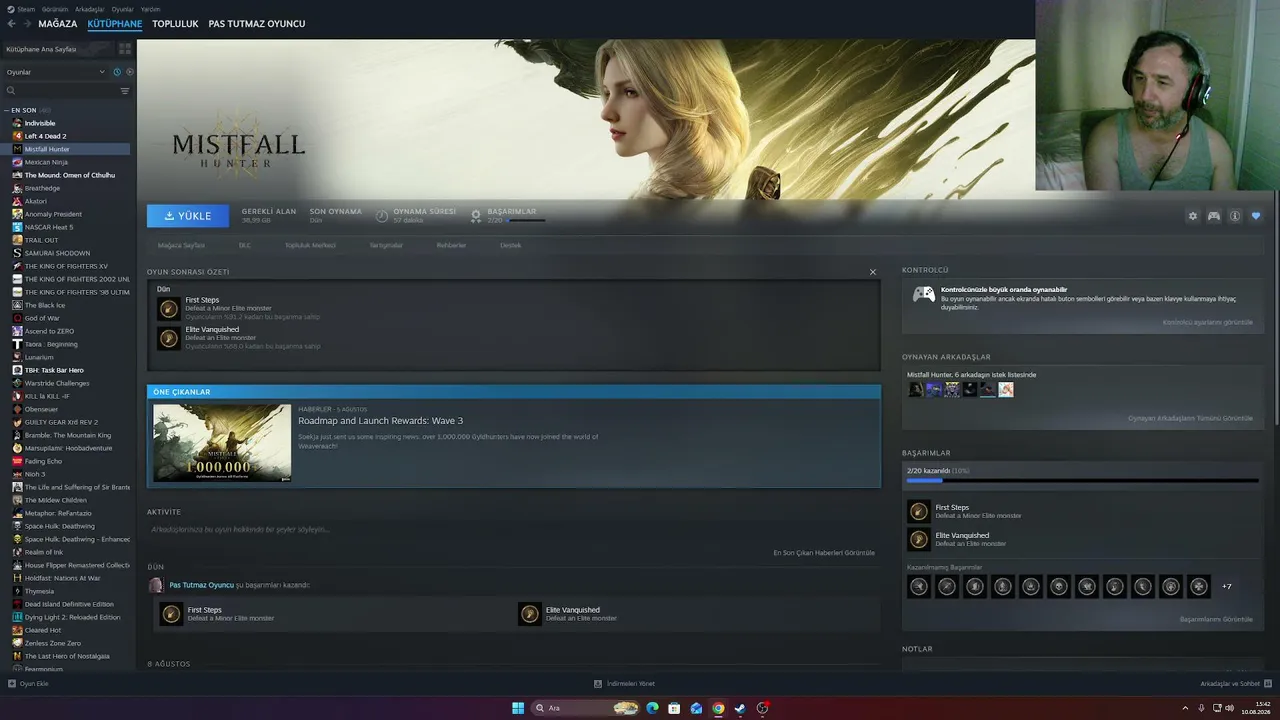1280x720 pixels.
Task: Open Google Chrome from taskbar
Action: [718, 708]
